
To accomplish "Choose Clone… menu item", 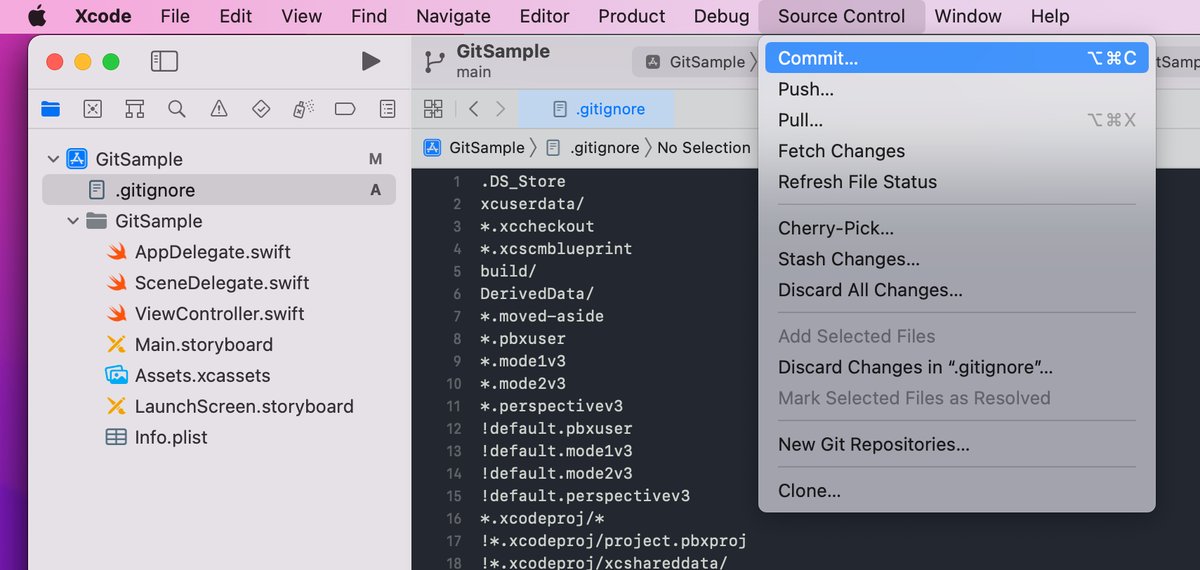I will point(957,491).
